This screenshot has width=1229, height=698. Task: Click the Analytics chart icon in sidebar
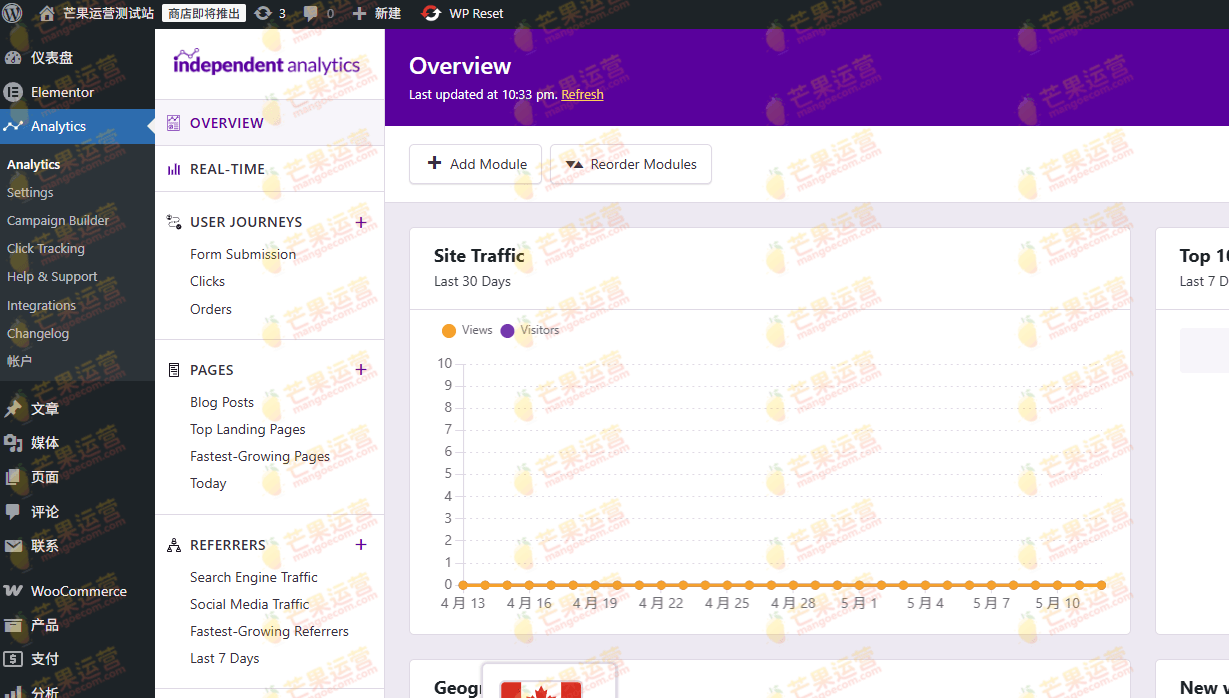tap(13, 126)
